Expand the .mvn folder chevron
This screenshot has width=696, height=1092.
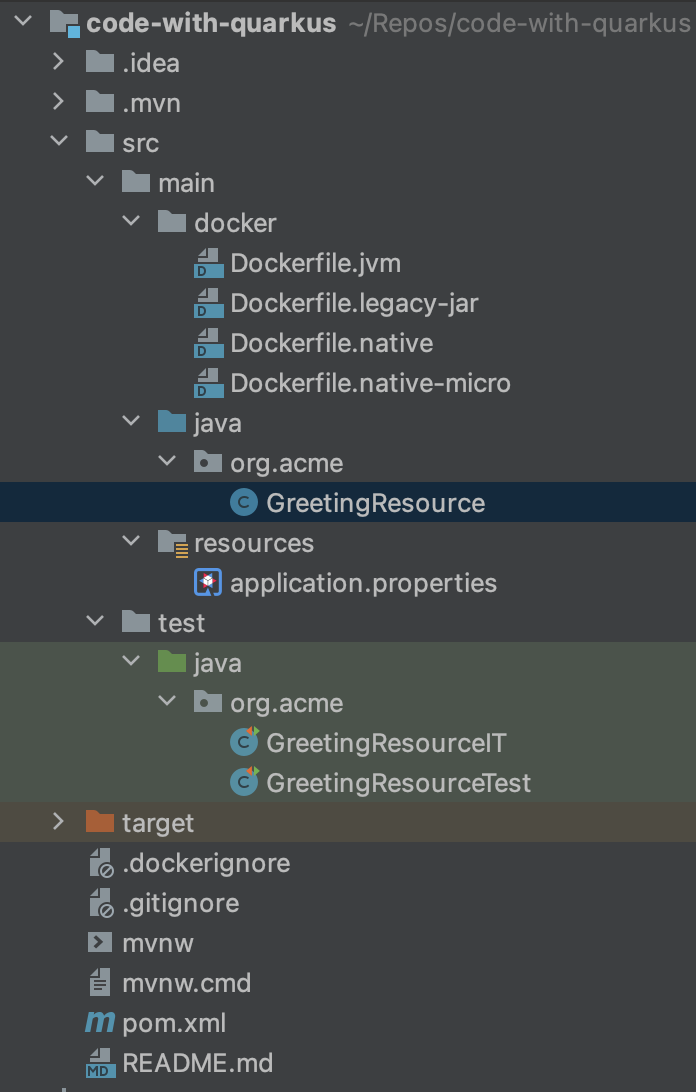pos(59,102)
